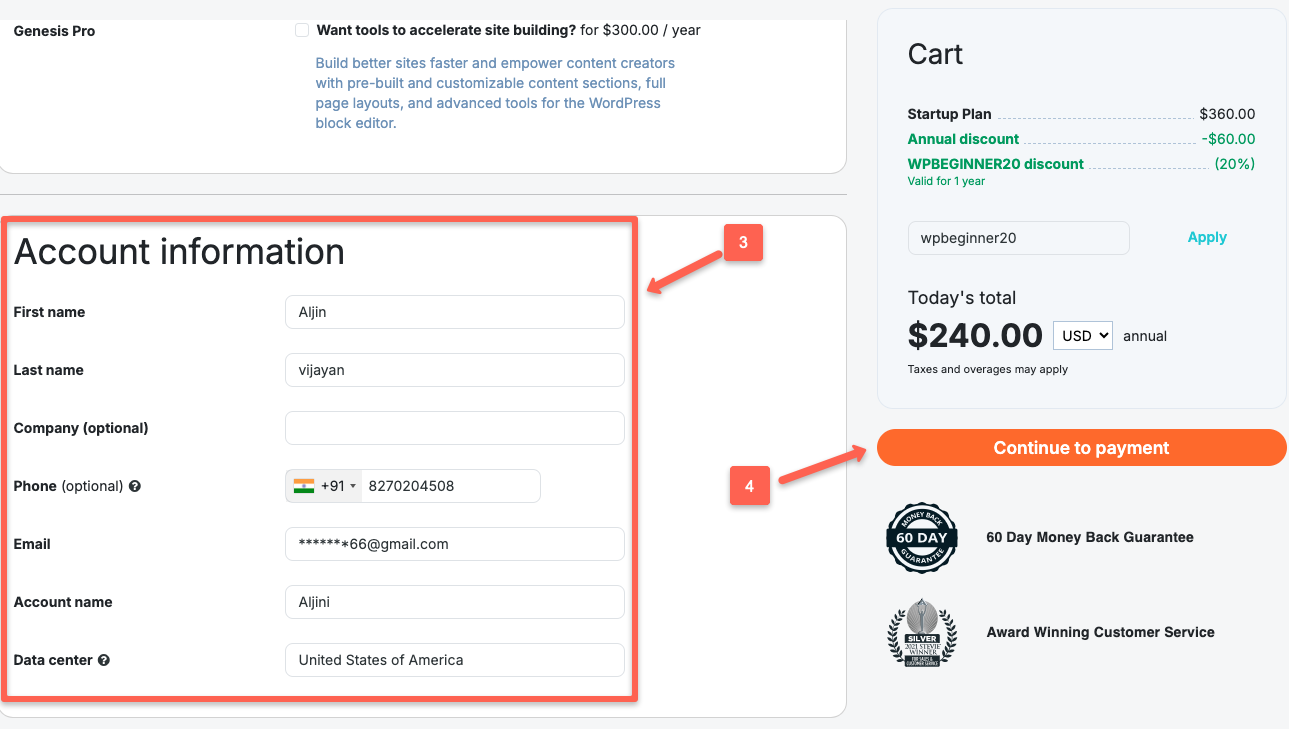Click the Silver award winner badge

pyautogui.click(x=921, y=632)
